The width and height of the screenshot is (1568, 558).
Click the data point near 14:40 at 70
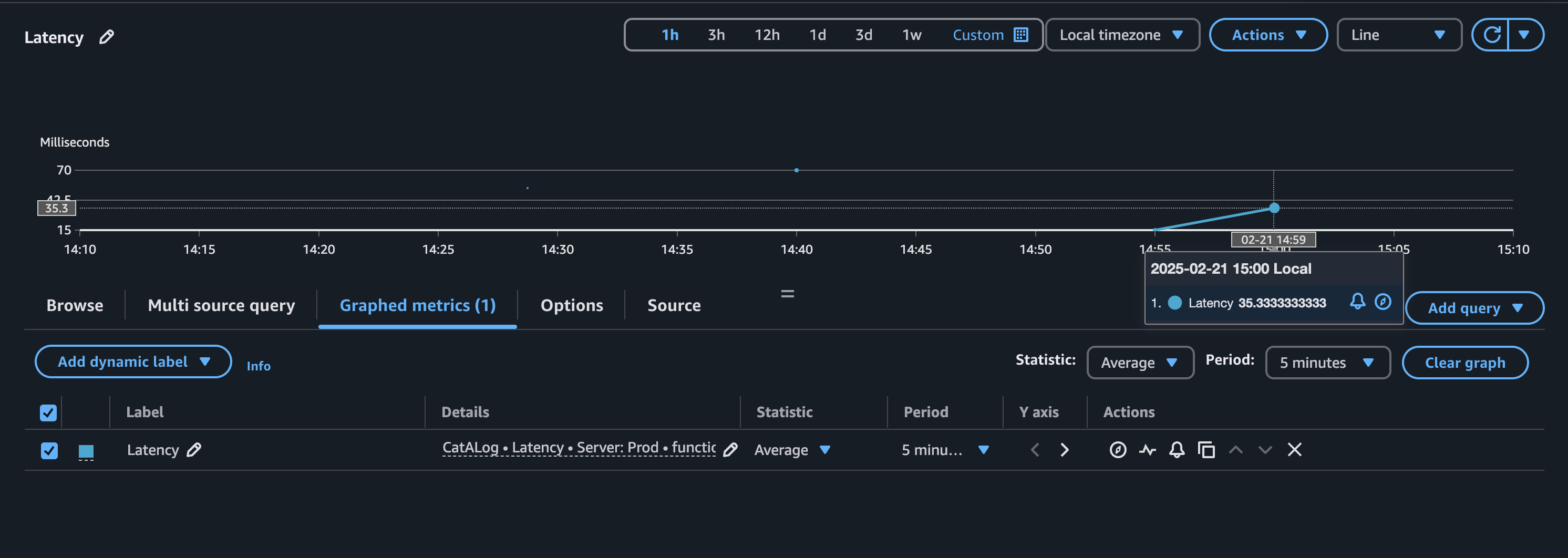click(796, 170)
